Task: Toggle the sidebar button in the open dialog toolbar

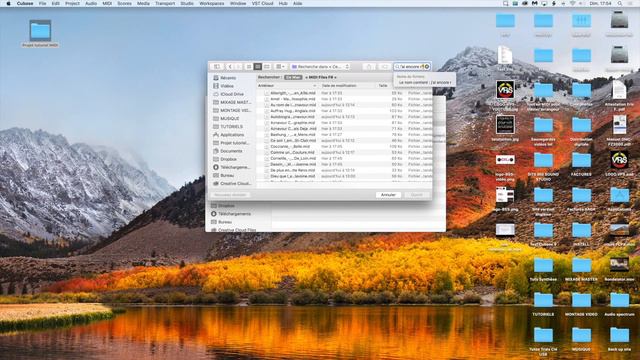Action: pos(217,67)
